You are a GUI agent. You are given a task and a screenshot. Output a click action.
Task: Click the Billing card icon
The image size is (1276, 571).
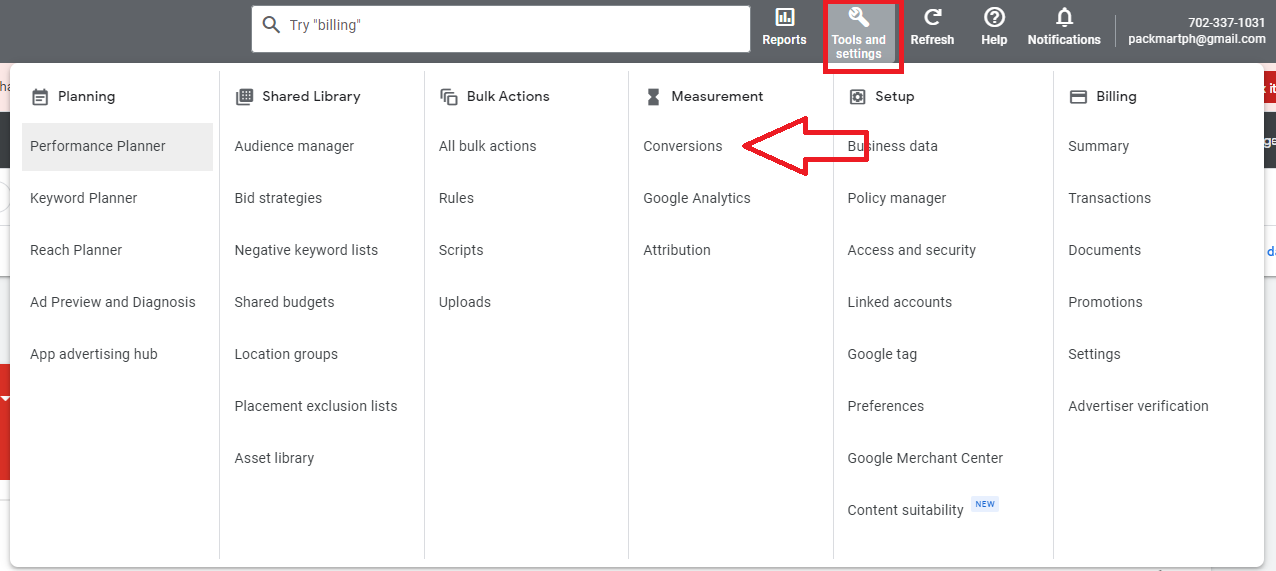pos(1078,97)
